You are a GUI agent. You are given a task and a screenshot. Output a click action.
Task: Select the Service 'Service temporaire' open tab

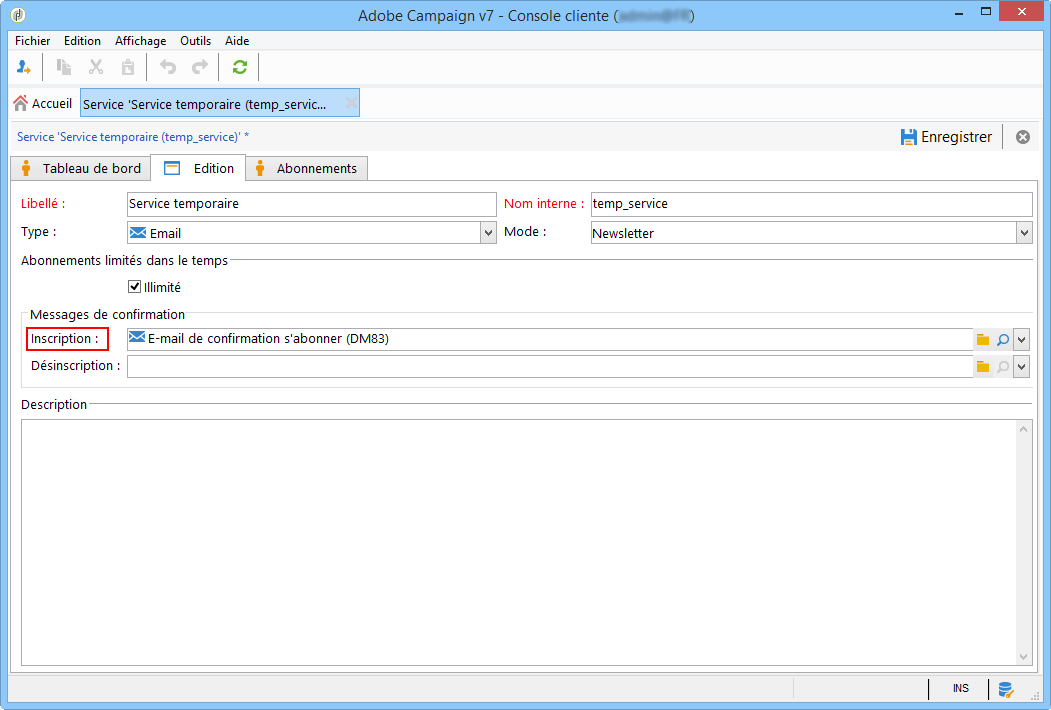[220, 103]
